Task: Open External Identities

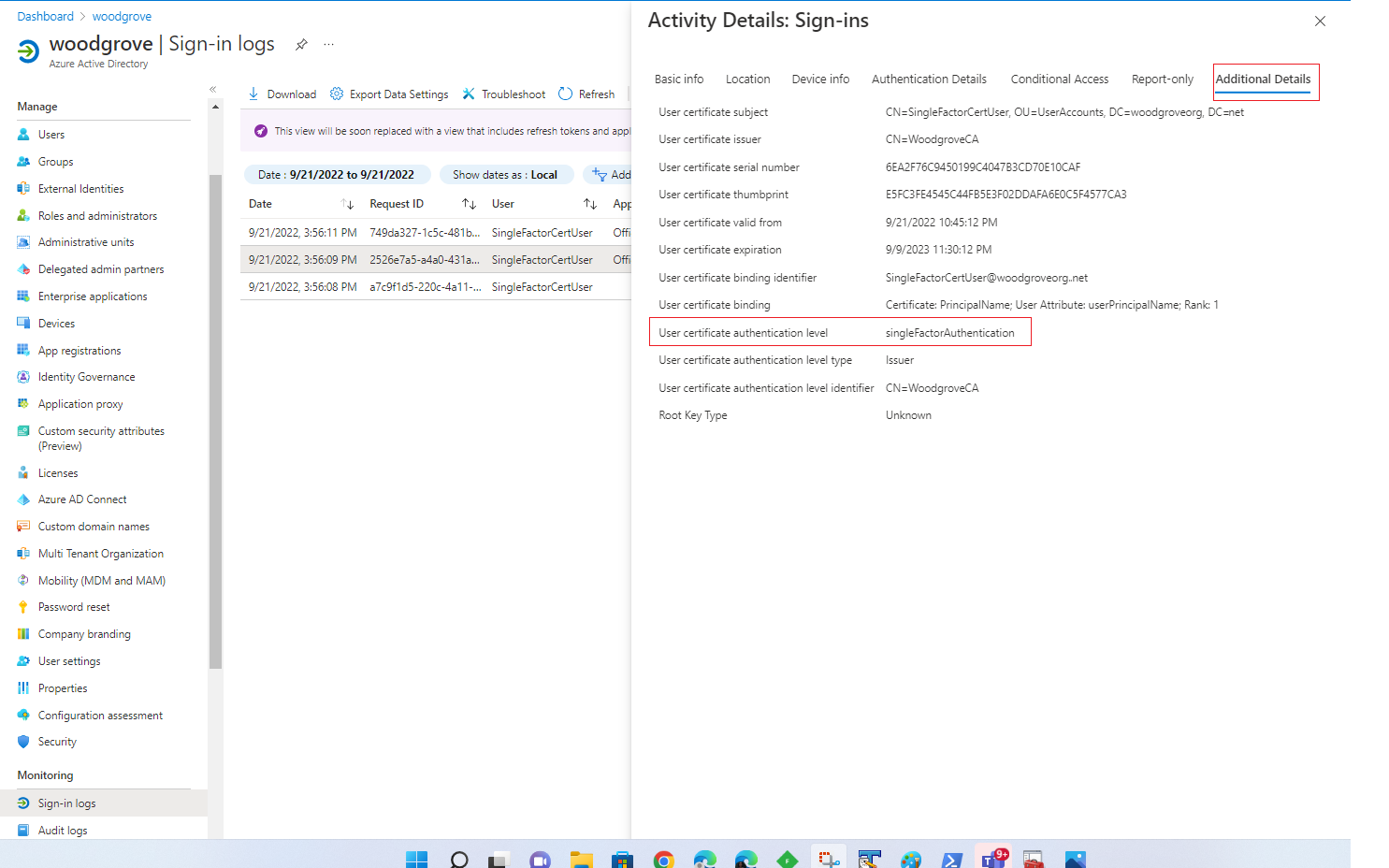Action: pyautogui.click(x=80, y=189)
